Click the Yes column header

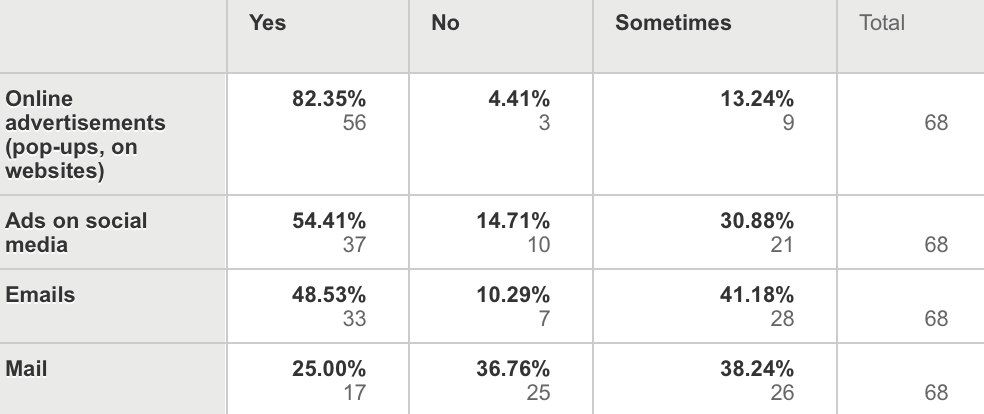(x=268, y=23)
